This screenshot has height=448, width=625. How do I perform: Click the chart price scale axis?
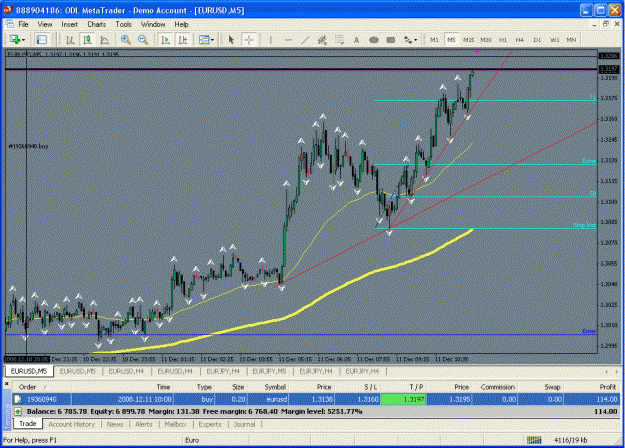pyautogui.click(x=609, y=201)
